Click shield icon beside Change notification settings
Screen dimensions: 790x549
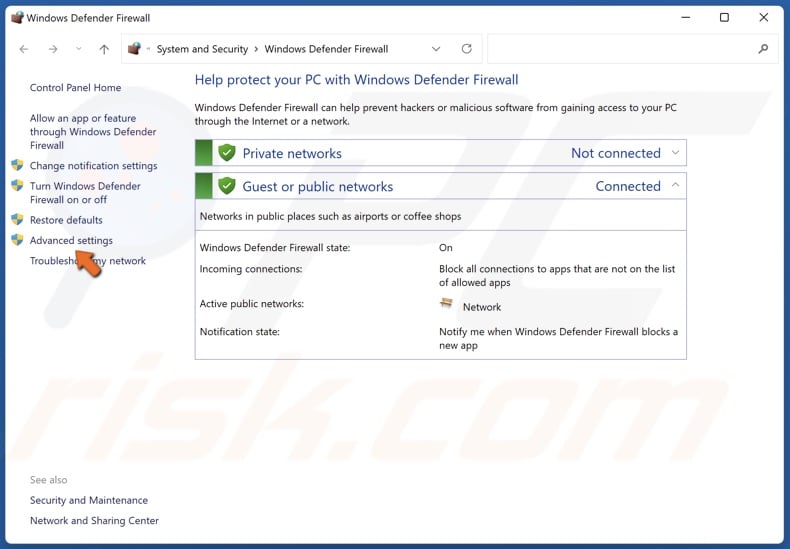point(17,165)
